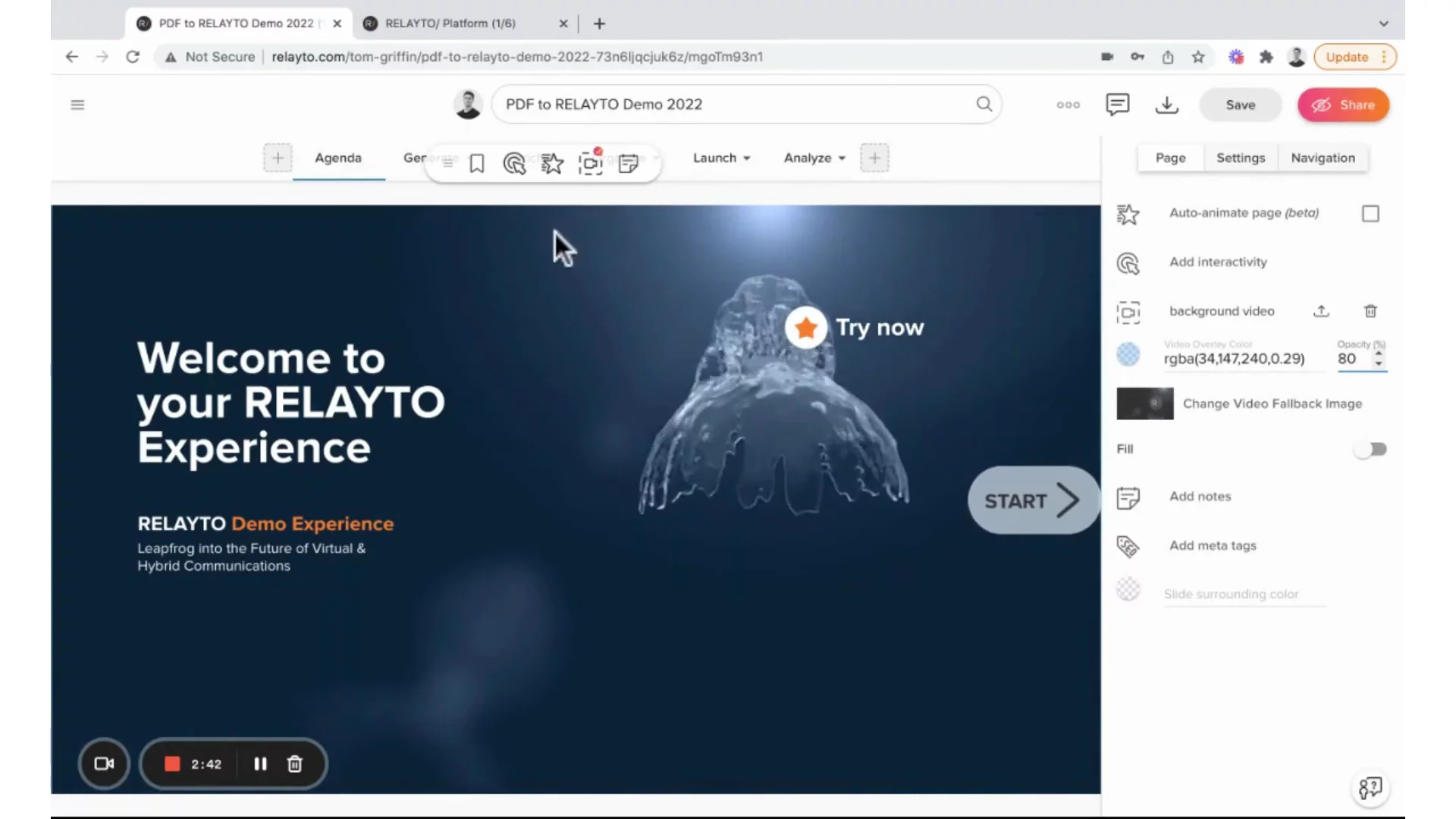Toggle the Fill switch
This screenshot has width=1456, height=819.
click(x=1370, y=450)
